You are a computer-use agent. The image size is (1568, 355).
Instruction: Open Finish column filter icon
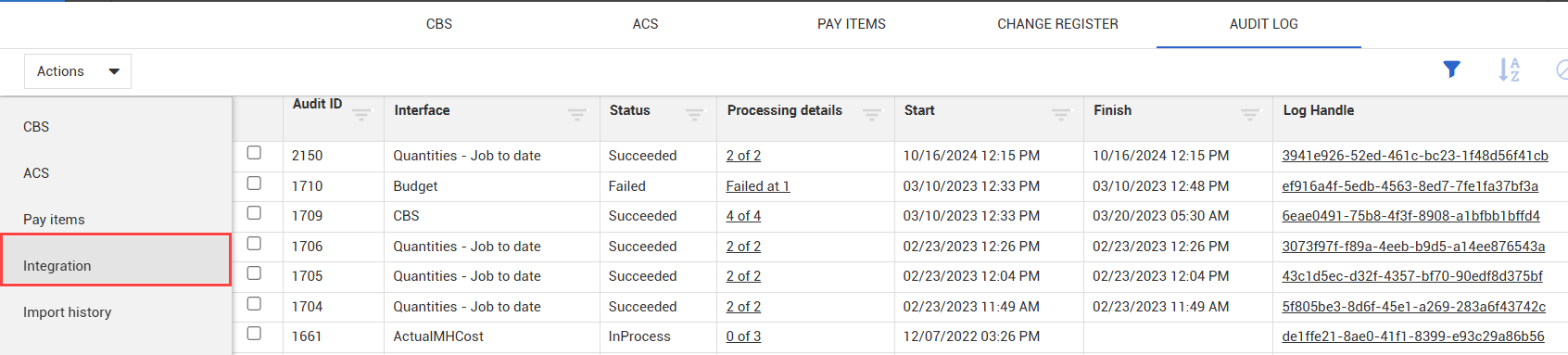tap(1250, 114)
